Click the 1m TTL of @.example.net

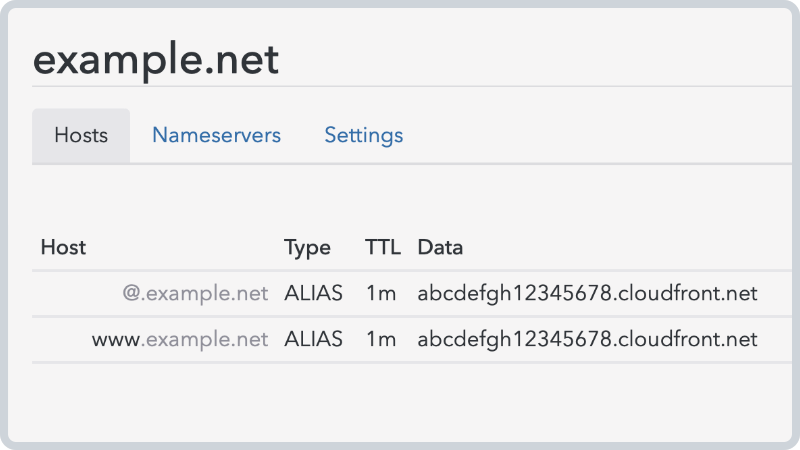(381, 293)
